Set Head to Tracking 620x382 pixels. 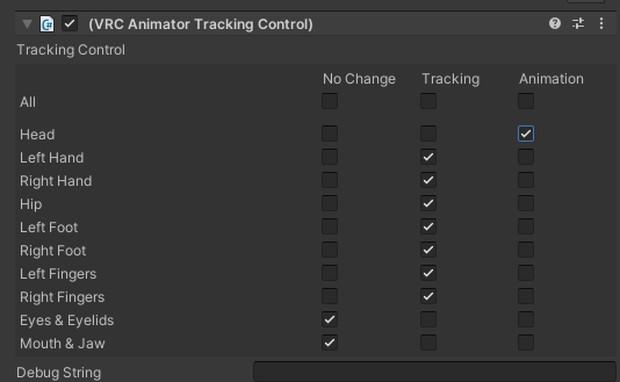(x=428, y=134)
